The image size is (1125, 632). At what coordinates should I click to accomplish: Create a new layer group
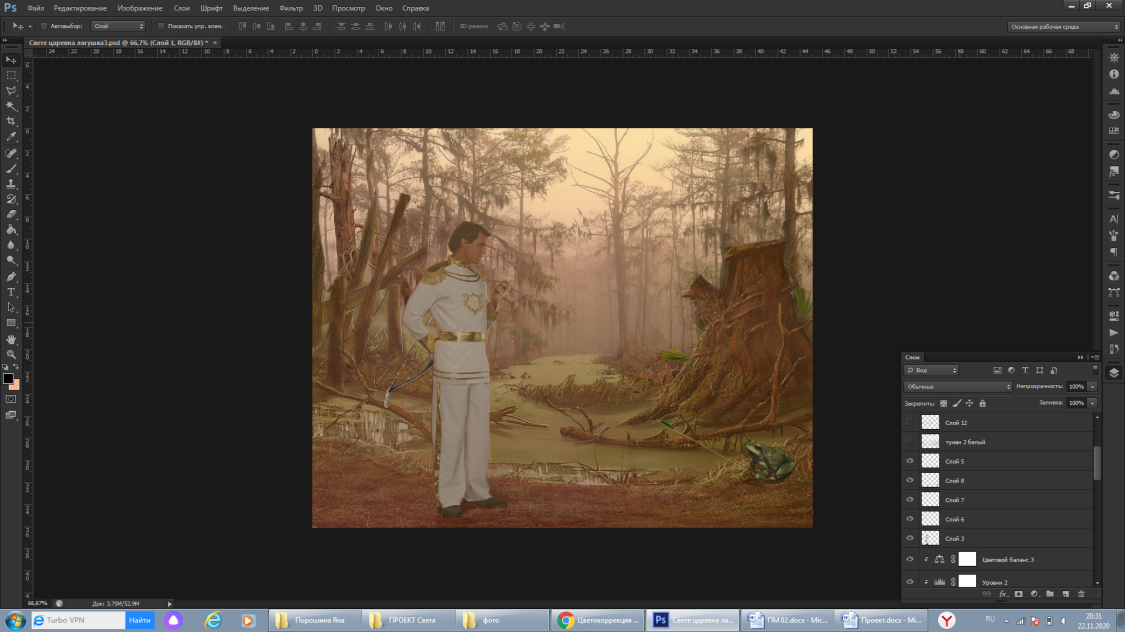pos(1050,594)
